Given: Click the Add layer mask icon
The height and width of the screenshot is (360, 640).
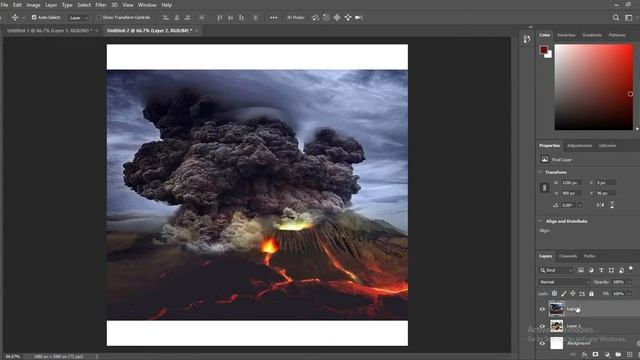Looking at the screenshot, I should [x=596, y=355].
